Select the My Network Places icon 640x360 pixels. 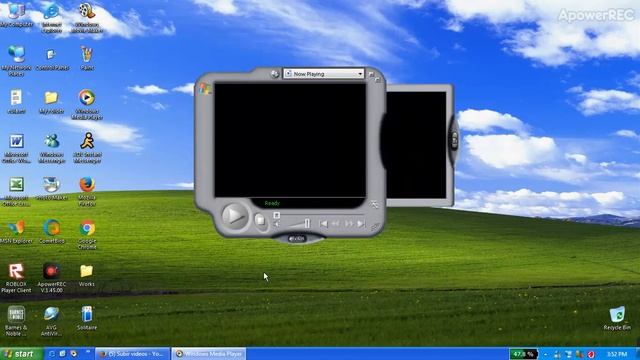(x=16, y=61)
